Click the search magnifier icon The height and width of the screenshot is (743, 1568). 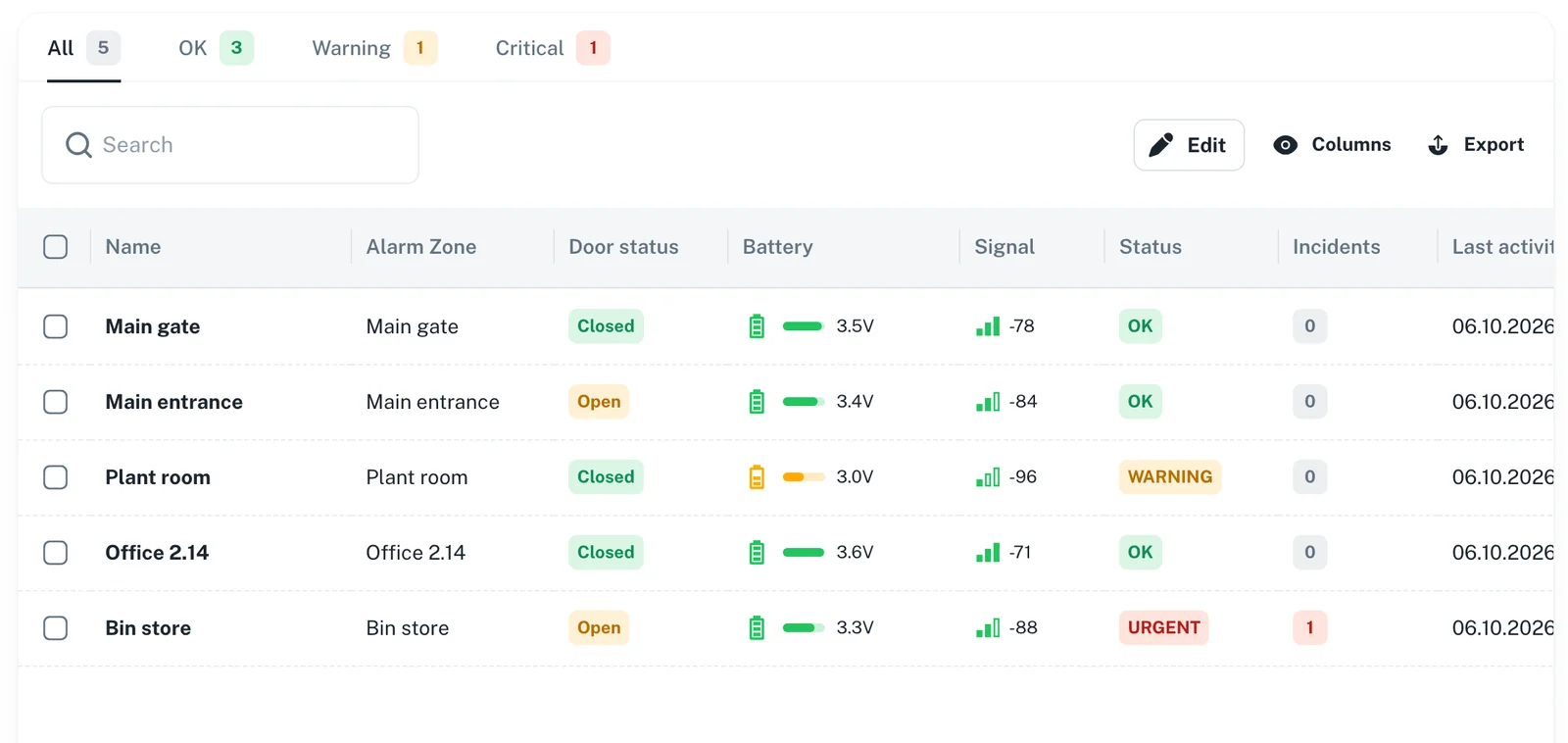point(78,145)
